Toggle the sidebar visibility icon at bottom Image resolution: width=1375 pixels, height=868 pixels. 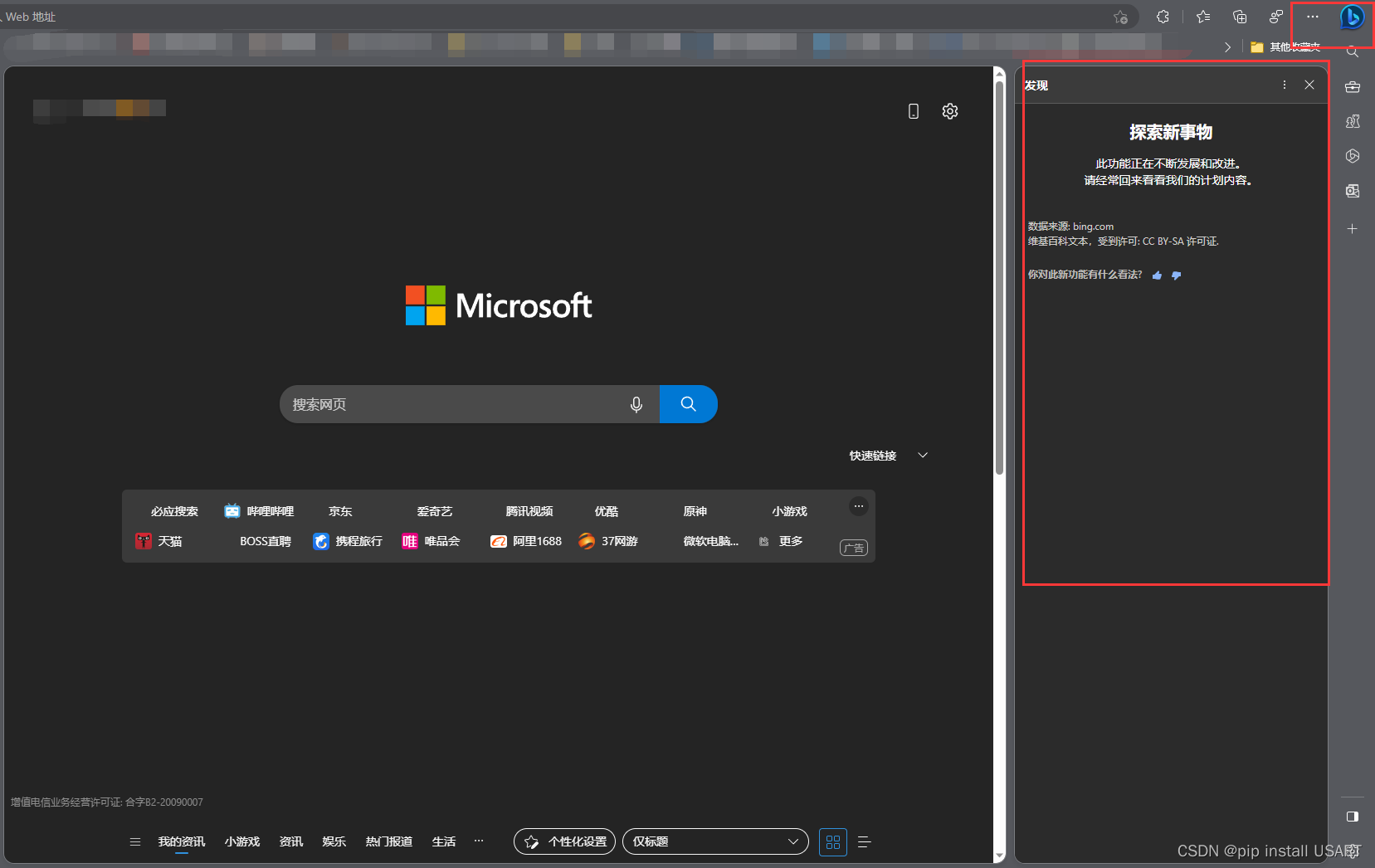click(1353, 817)
